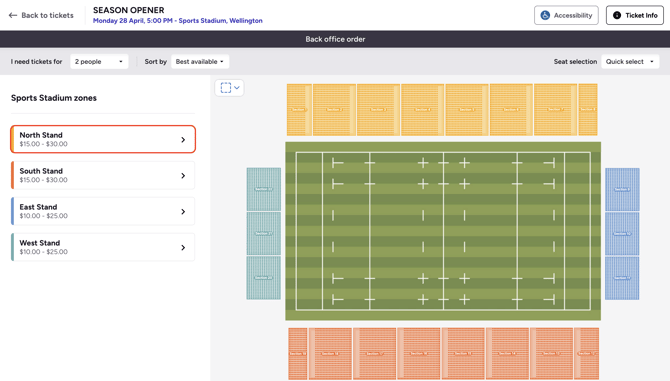Screen dimensions: 670x381
Task: Select yellow Section 7 on the stadium map
Action: 555,110
